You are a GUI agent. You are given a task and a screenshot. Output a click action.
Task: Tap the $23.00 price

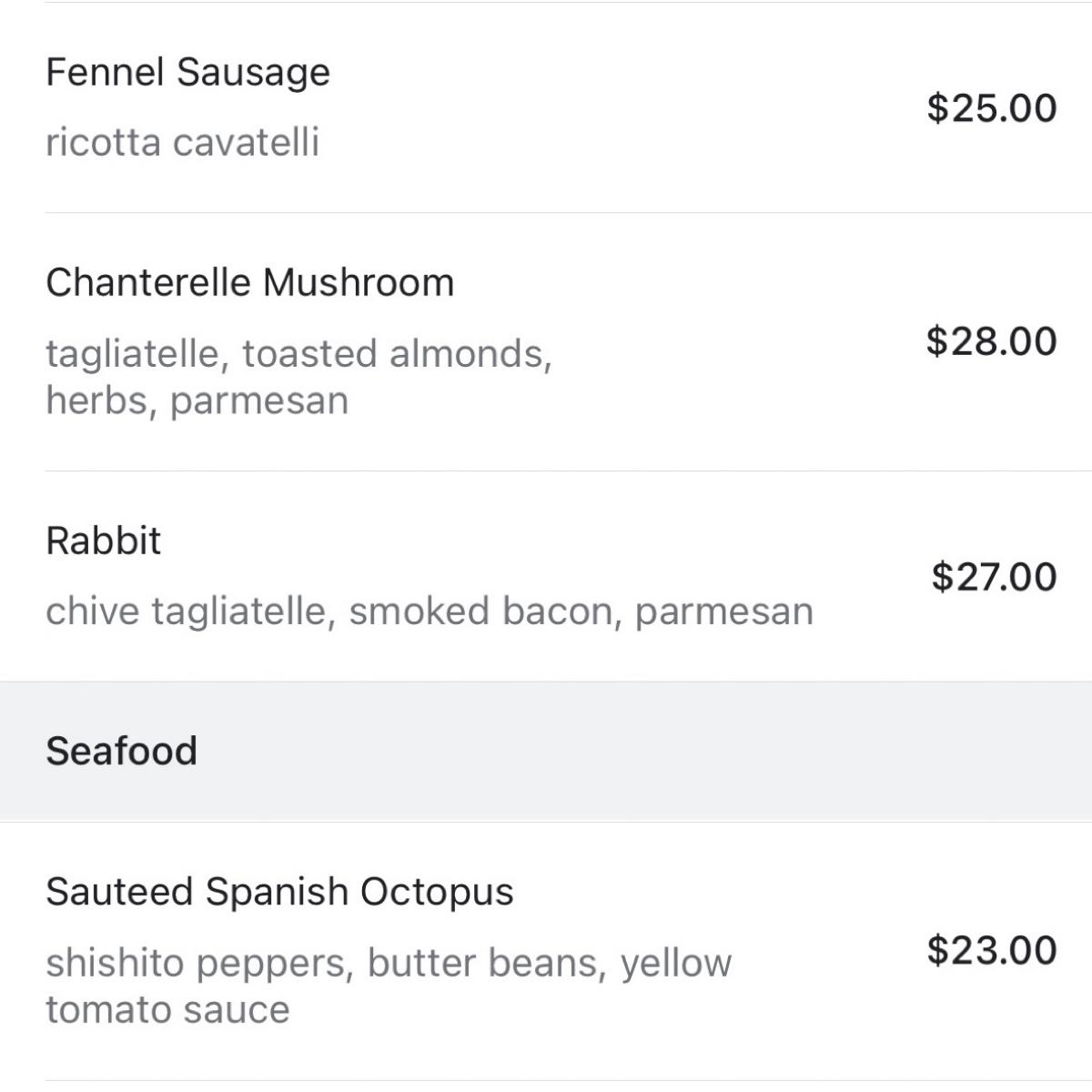(x=991, y=951)
